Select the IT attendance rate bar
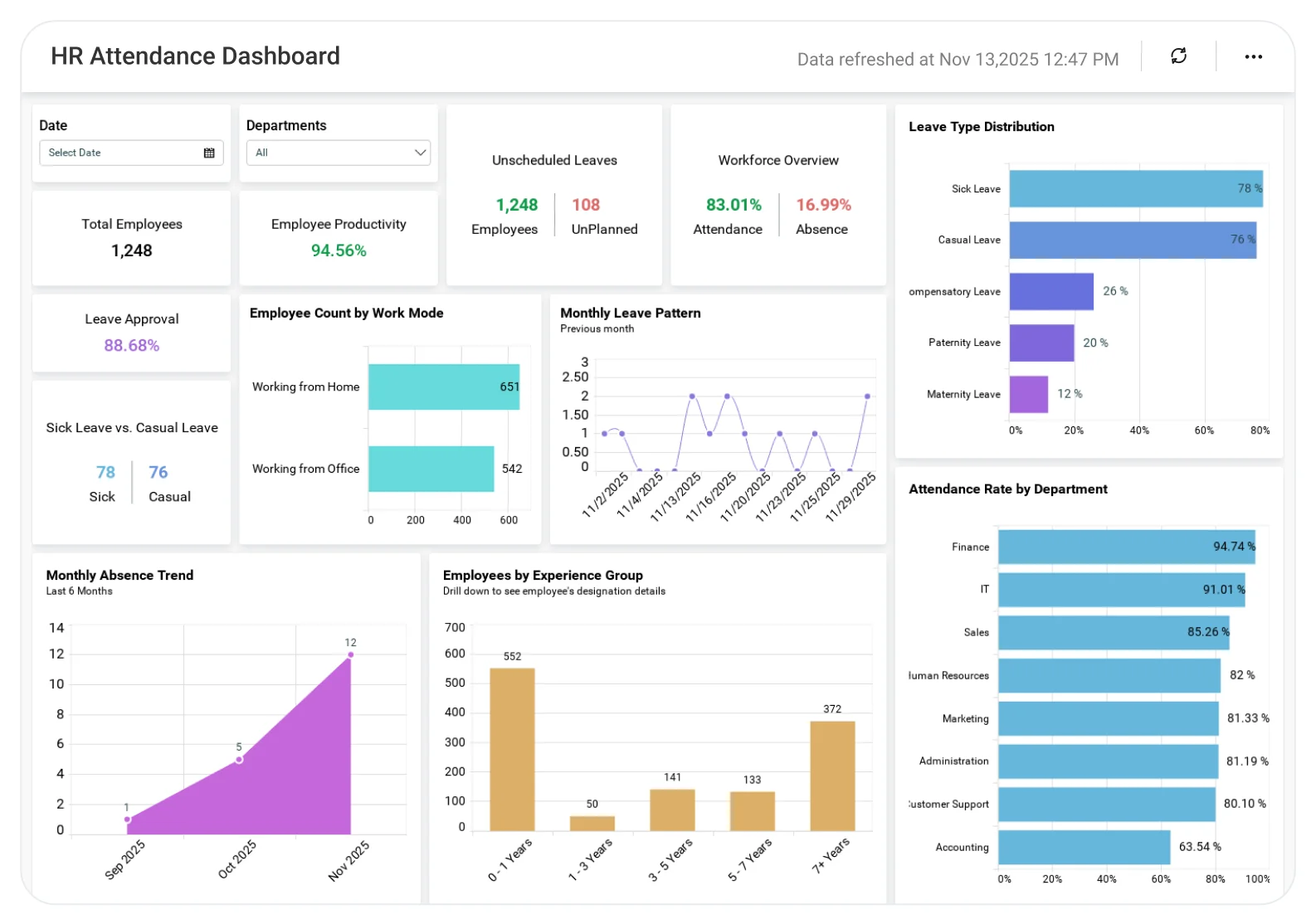 pos(1122,590)
